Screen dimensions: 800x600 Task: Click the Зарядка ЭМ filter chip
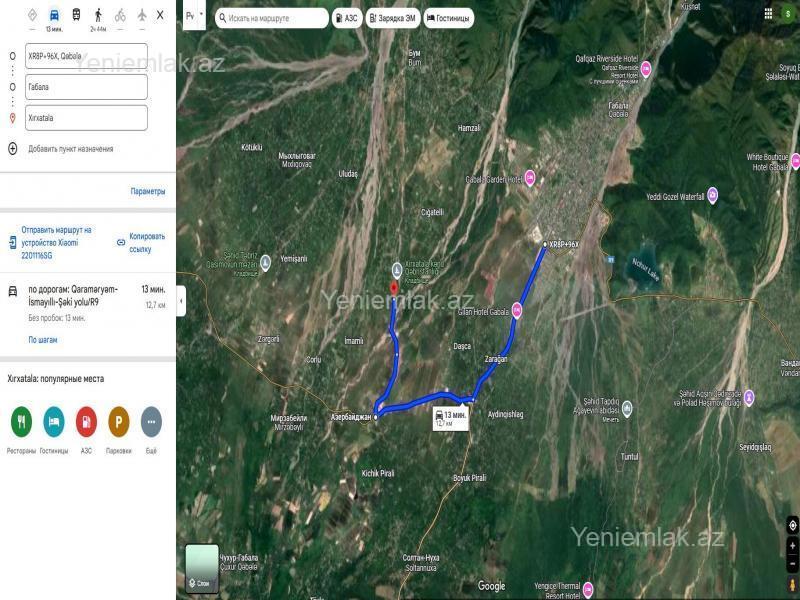pyautogui.click(x=393, y=18)
